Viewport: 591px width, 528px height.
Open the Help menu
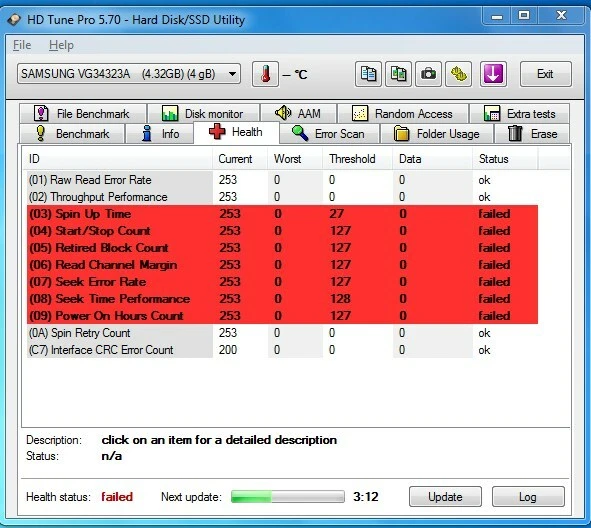[61, 45]
